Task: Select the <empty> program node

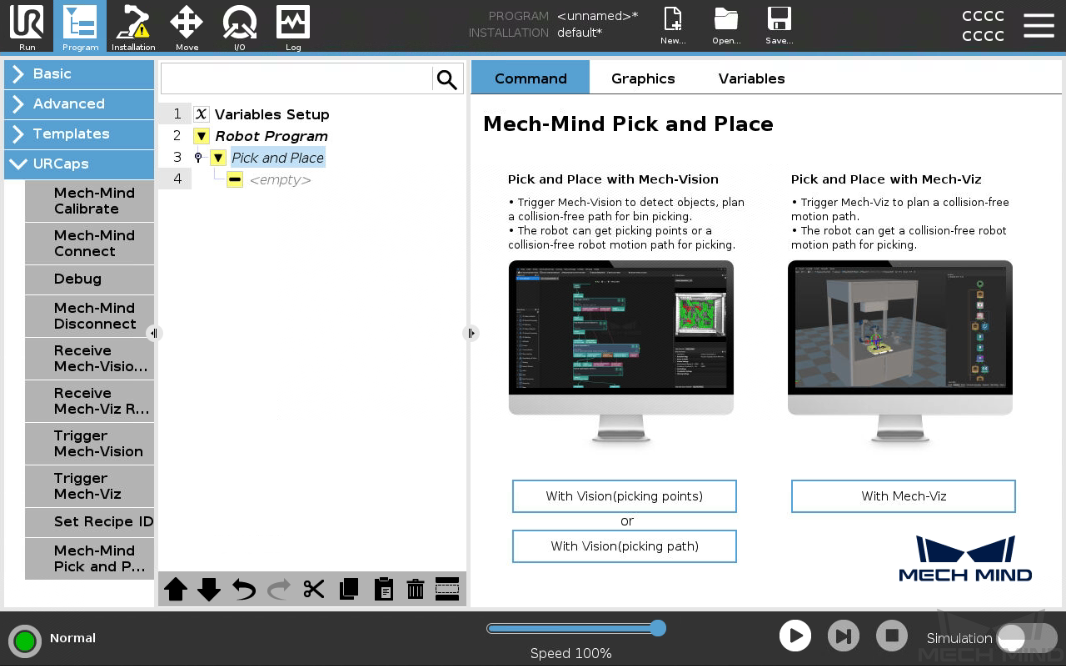Action: tap(280, 180)
